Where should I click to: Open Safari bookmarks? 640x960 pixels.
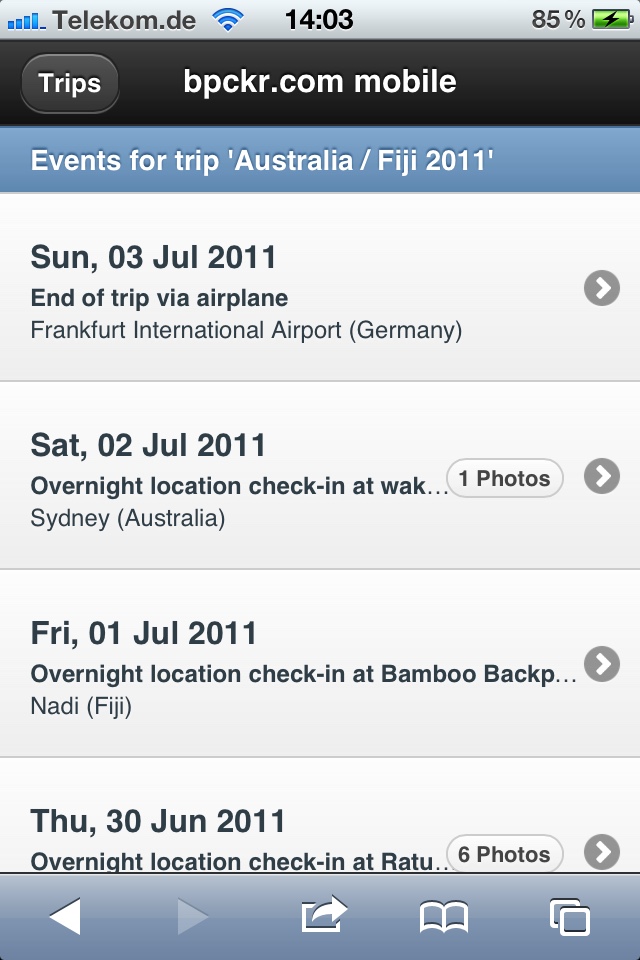coord(447,914)
